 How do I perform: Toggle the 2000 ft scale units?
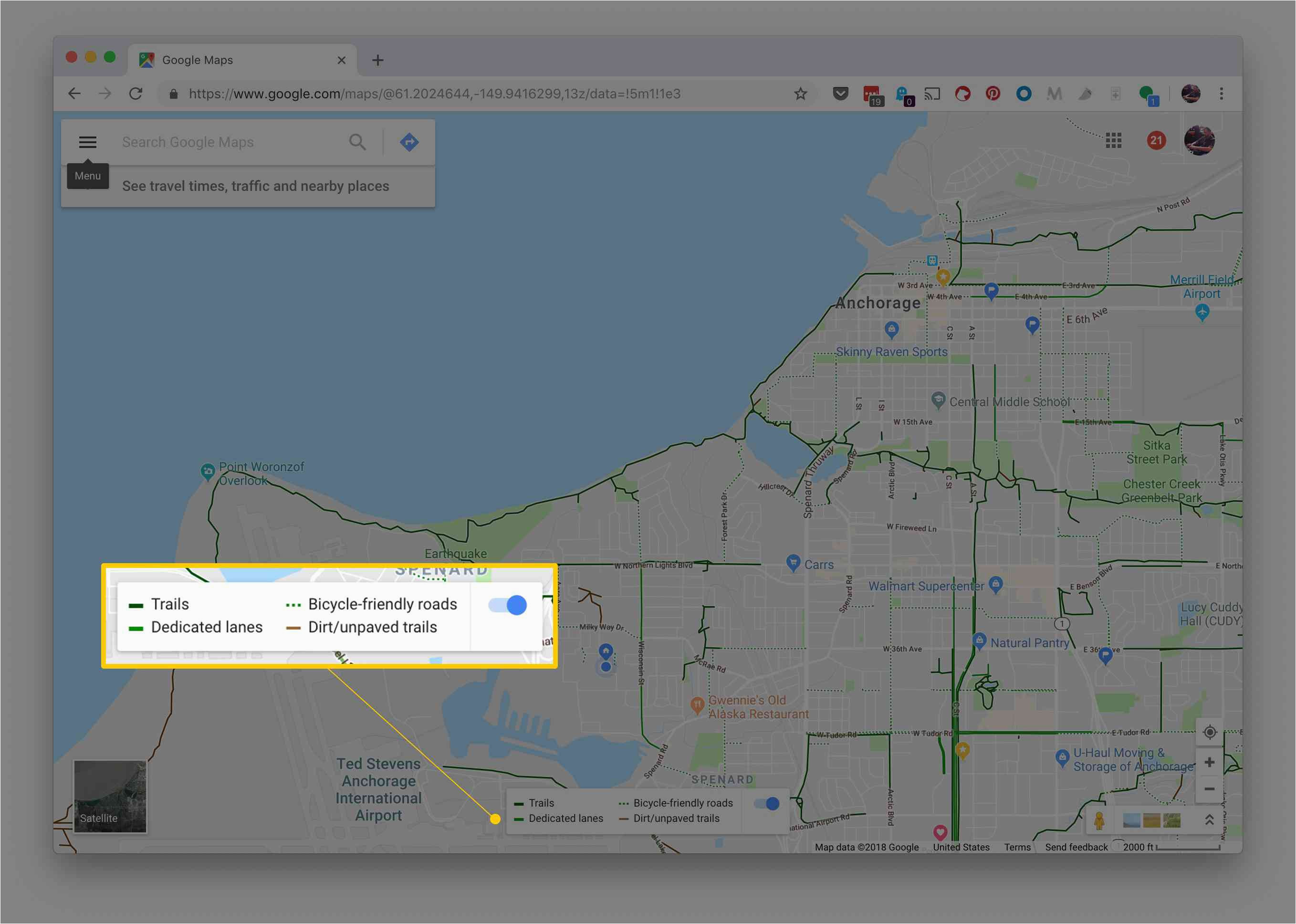(1171, 847)
